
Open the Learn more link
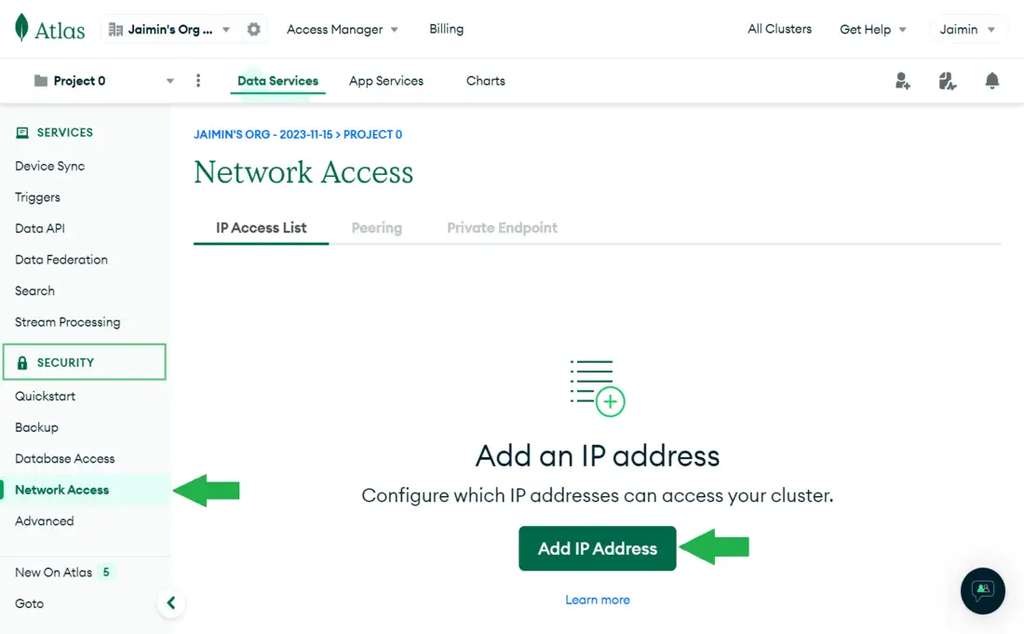[597, 599]
